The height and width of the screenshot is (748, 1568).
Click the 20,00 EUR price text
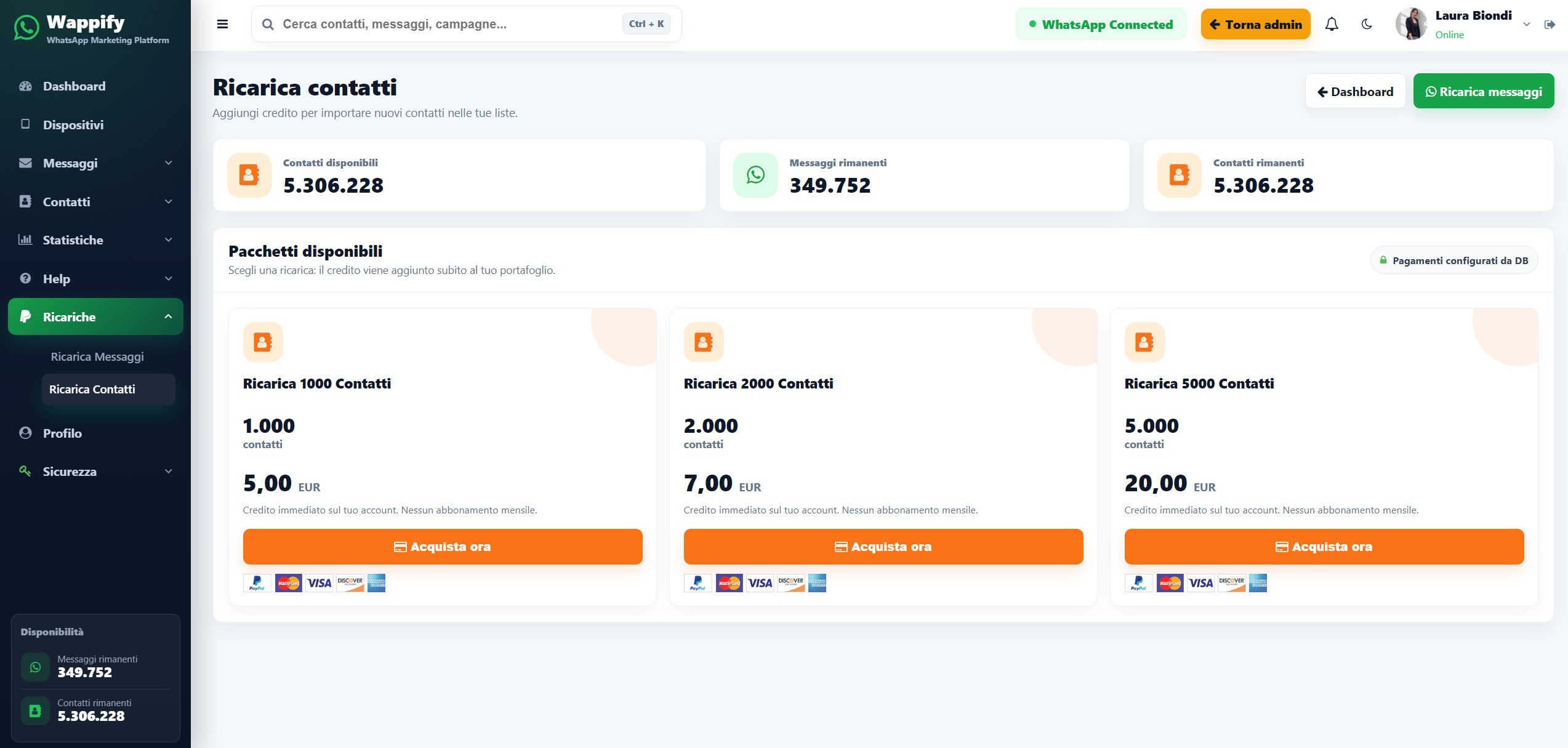click(1170, 484)
